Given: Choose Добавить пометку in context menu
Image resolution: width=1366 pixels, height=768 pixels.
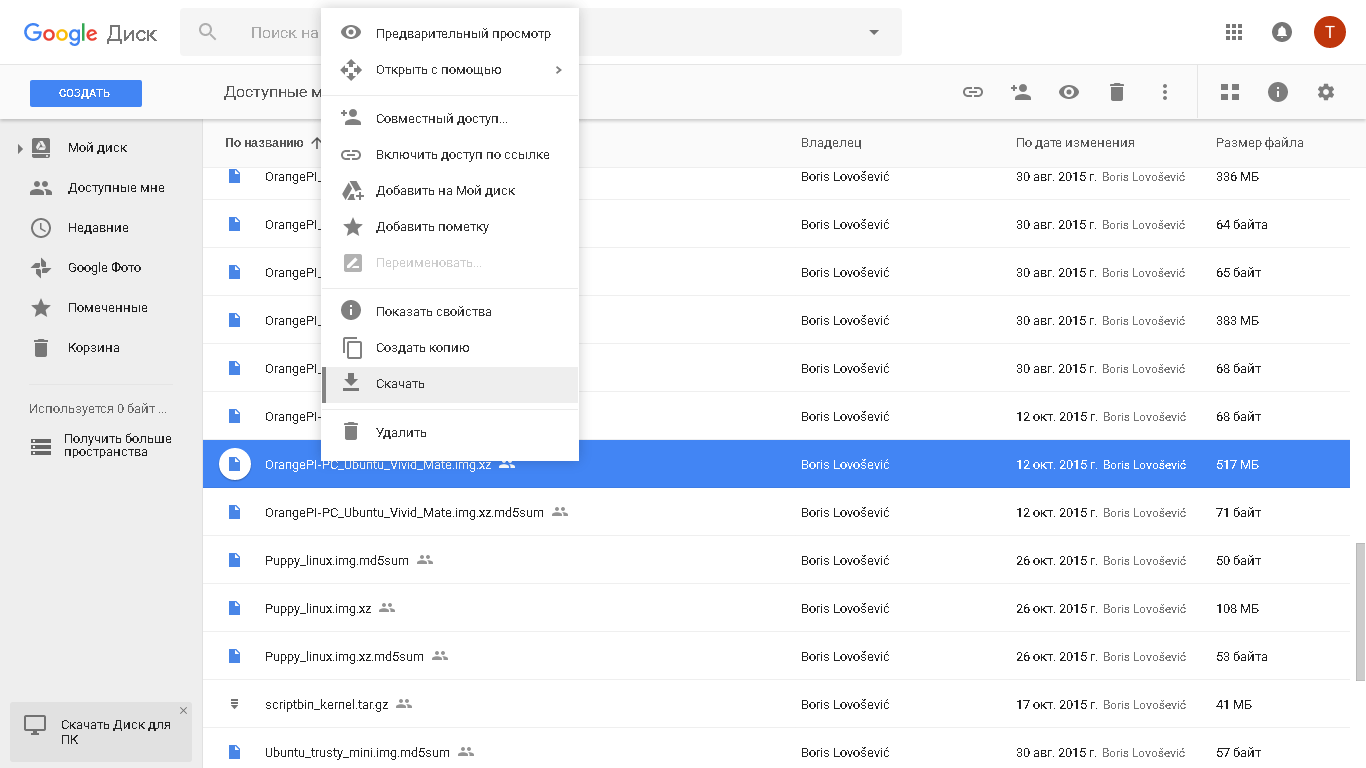Looking at the screenshot, I should tap(450, 227).
